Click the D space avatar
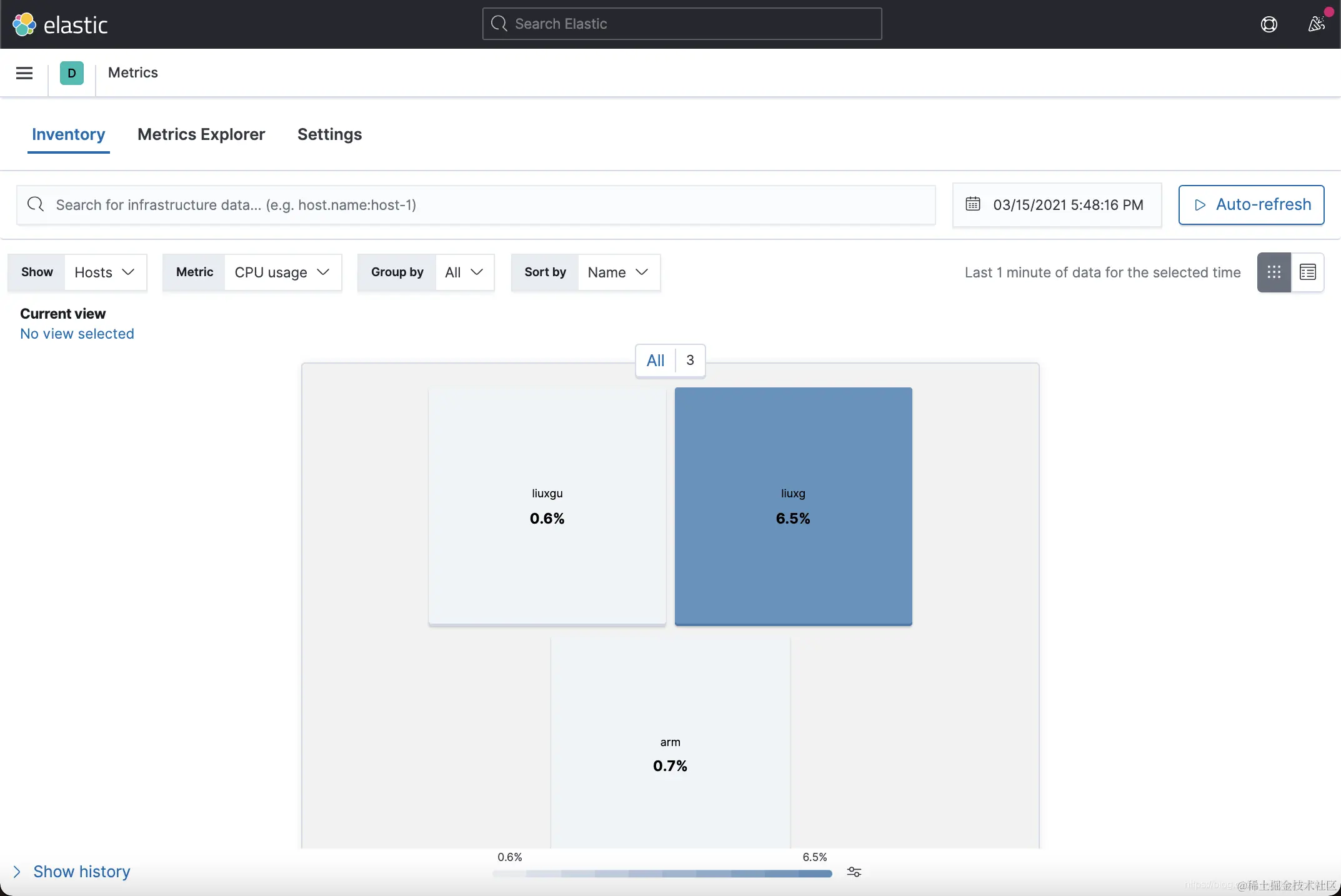This screenshot has width=1341, height=896. click(72, 73)
